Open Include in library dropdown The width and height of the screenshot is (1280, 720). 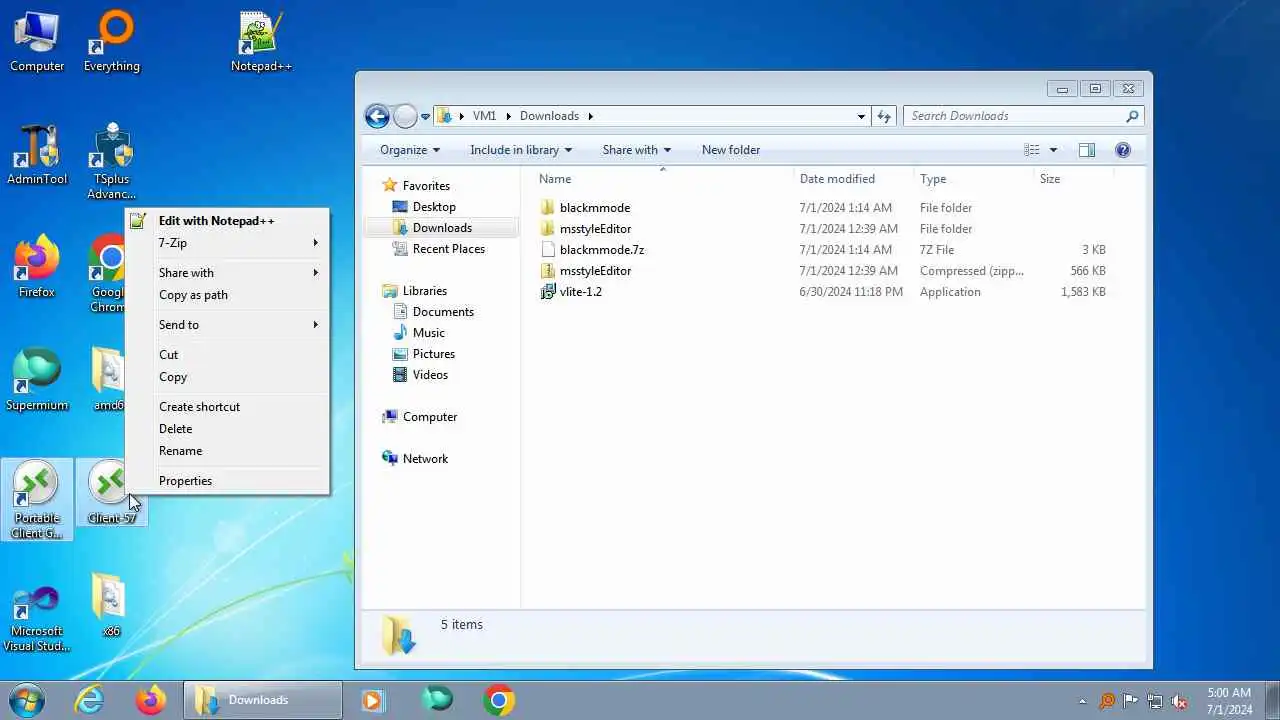coord(521,150)
